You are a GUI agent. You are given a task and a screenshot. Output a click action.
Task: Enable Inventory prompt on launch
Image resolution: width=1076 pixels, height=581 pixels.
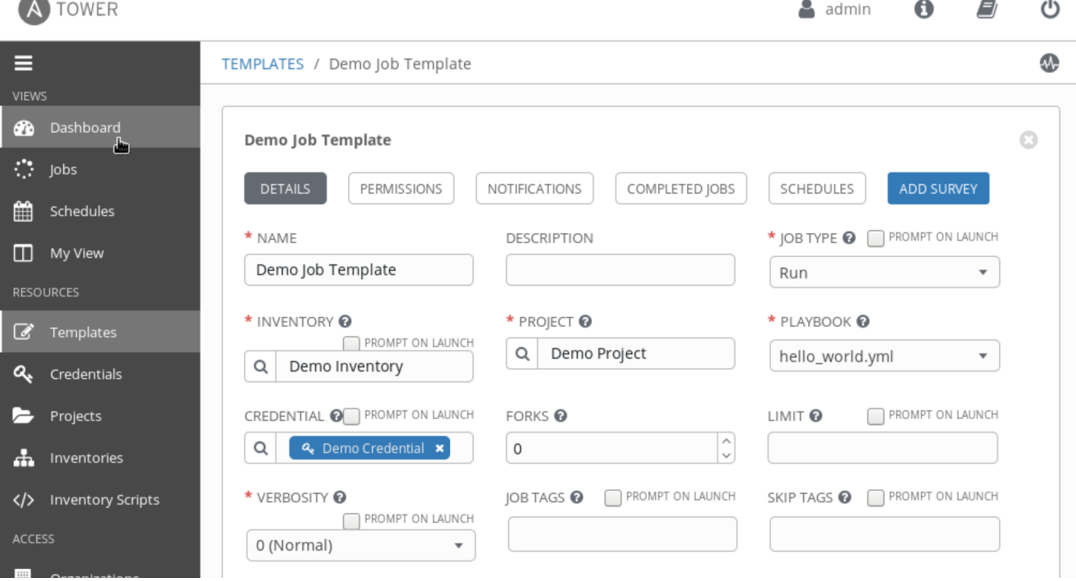point(351,343)
